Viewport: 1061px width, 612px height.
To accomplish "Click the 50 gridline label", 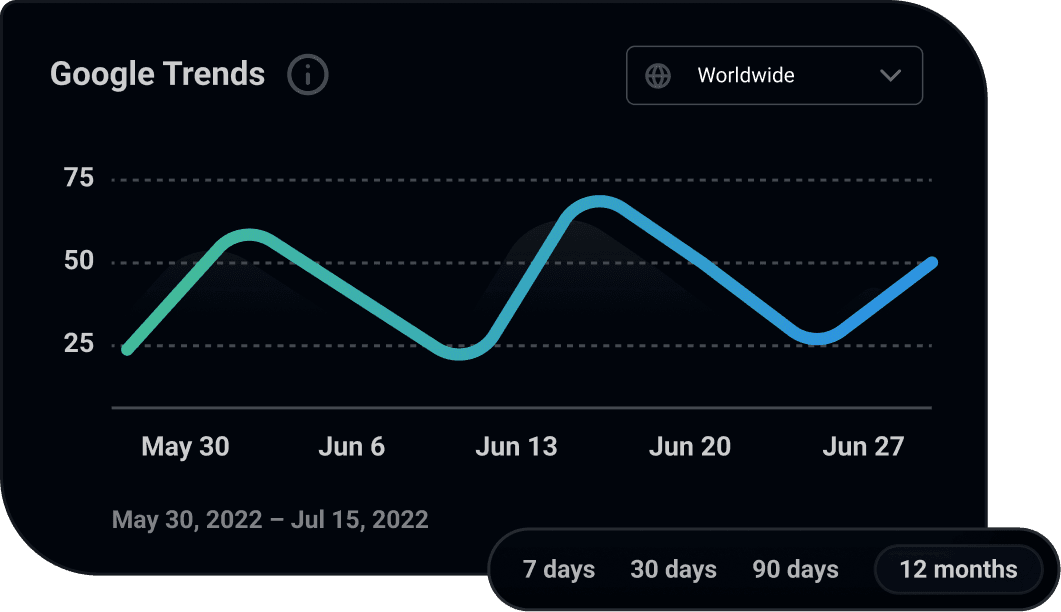I will (x=78, y=261).
